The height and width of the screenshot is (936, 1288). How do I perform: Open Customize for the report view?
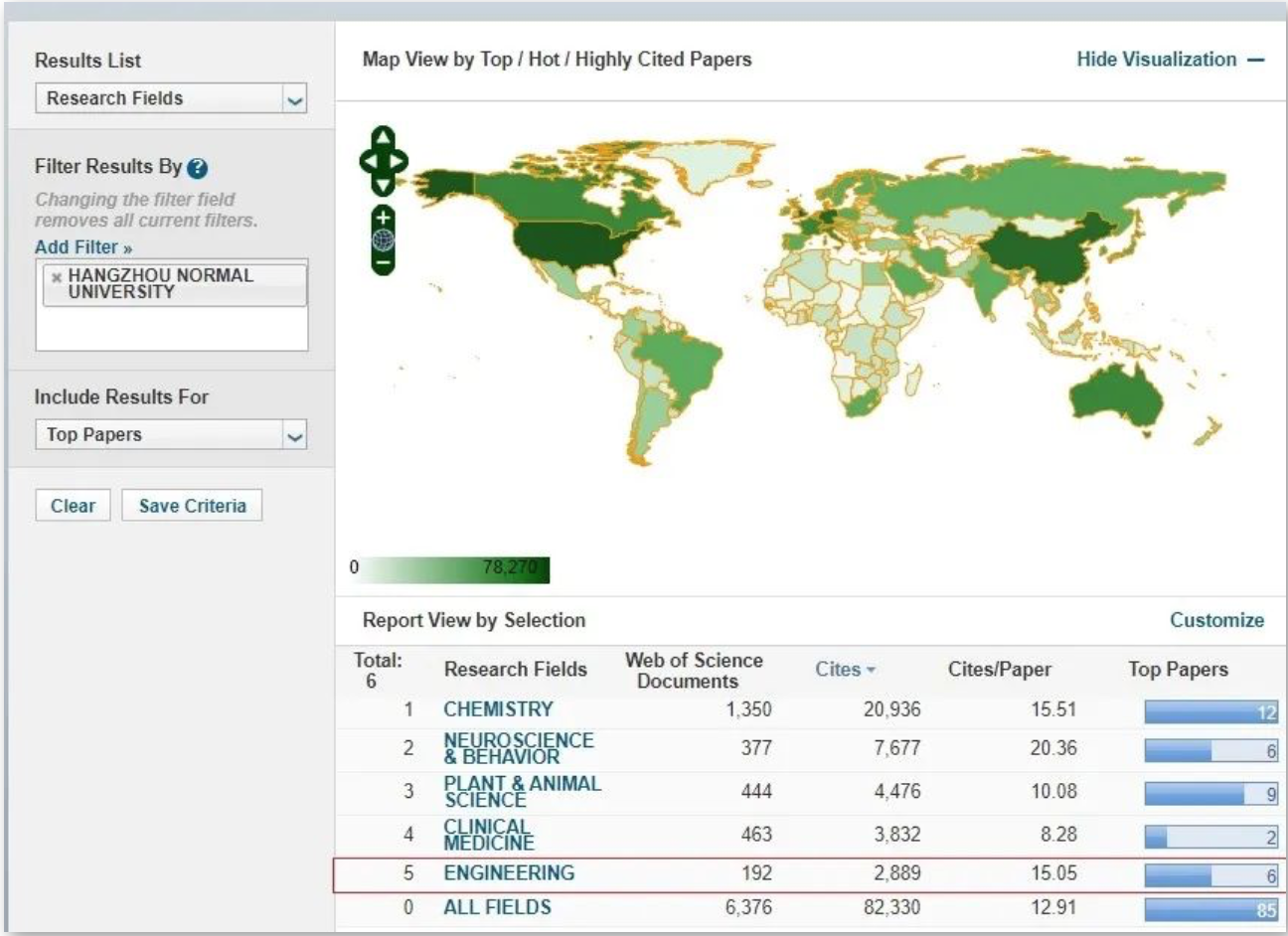(x=1215, y=620)
